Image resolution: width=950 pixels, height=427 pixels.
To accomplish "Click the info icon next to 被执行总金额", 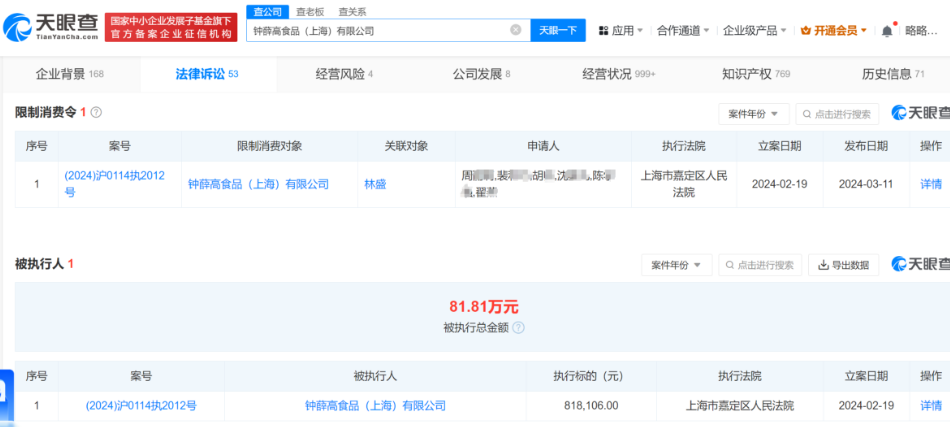I will (518, 328).
